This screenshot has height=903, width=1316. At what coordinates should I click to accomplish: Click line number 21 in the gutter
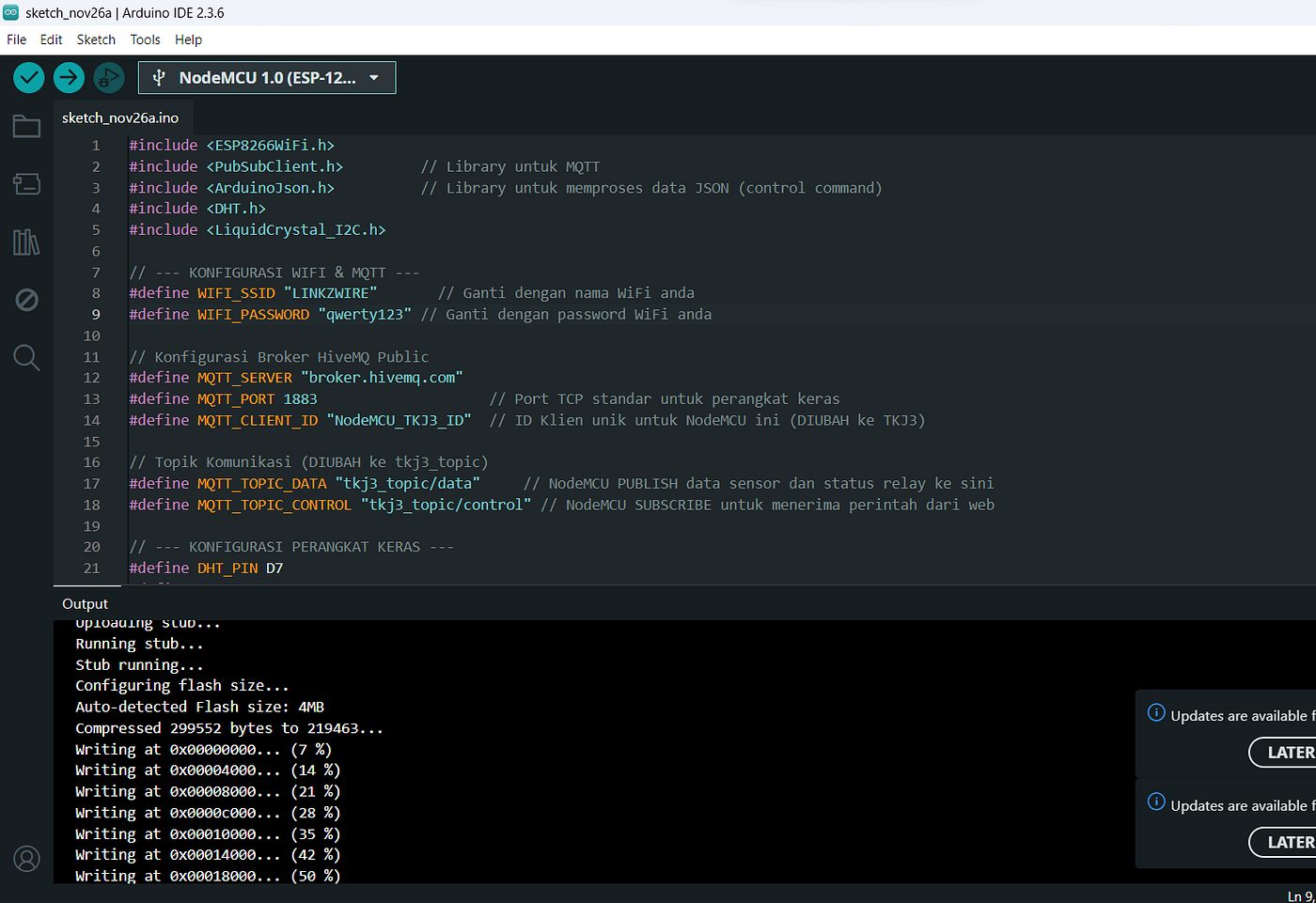(x=92, y=568)
